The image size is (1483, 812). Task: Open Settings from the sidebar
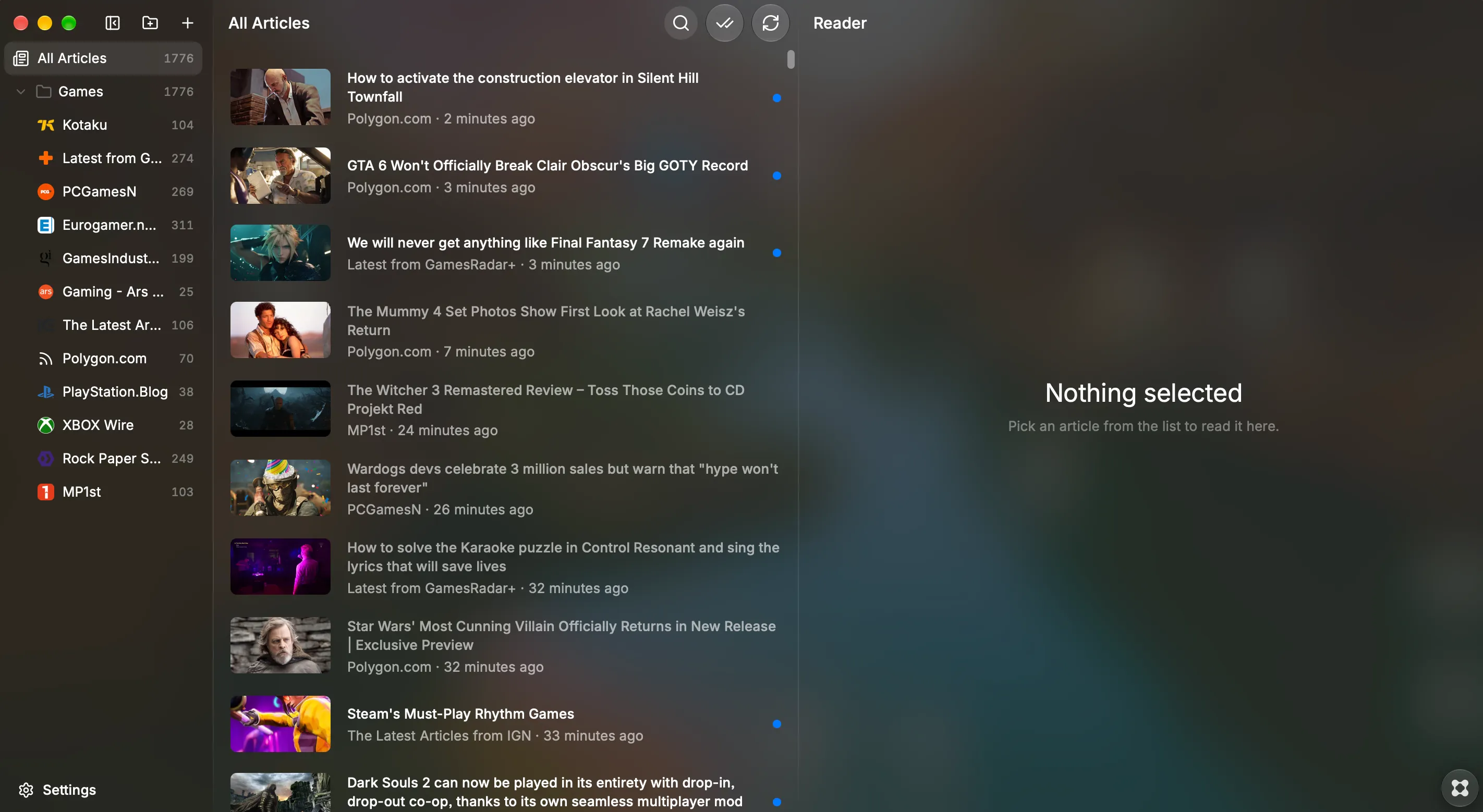pyautogui.click(x=57, y=790)
